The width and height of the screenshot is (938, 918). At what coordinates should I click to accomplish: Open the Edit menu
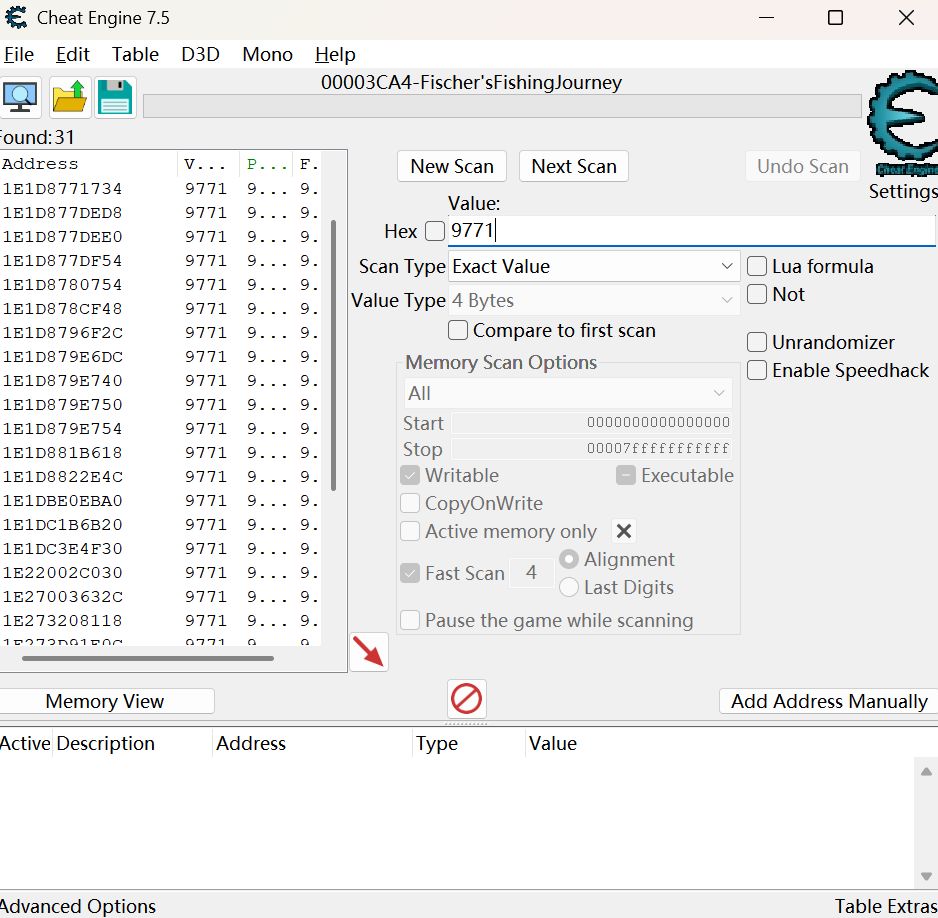[x=72, y=54]
